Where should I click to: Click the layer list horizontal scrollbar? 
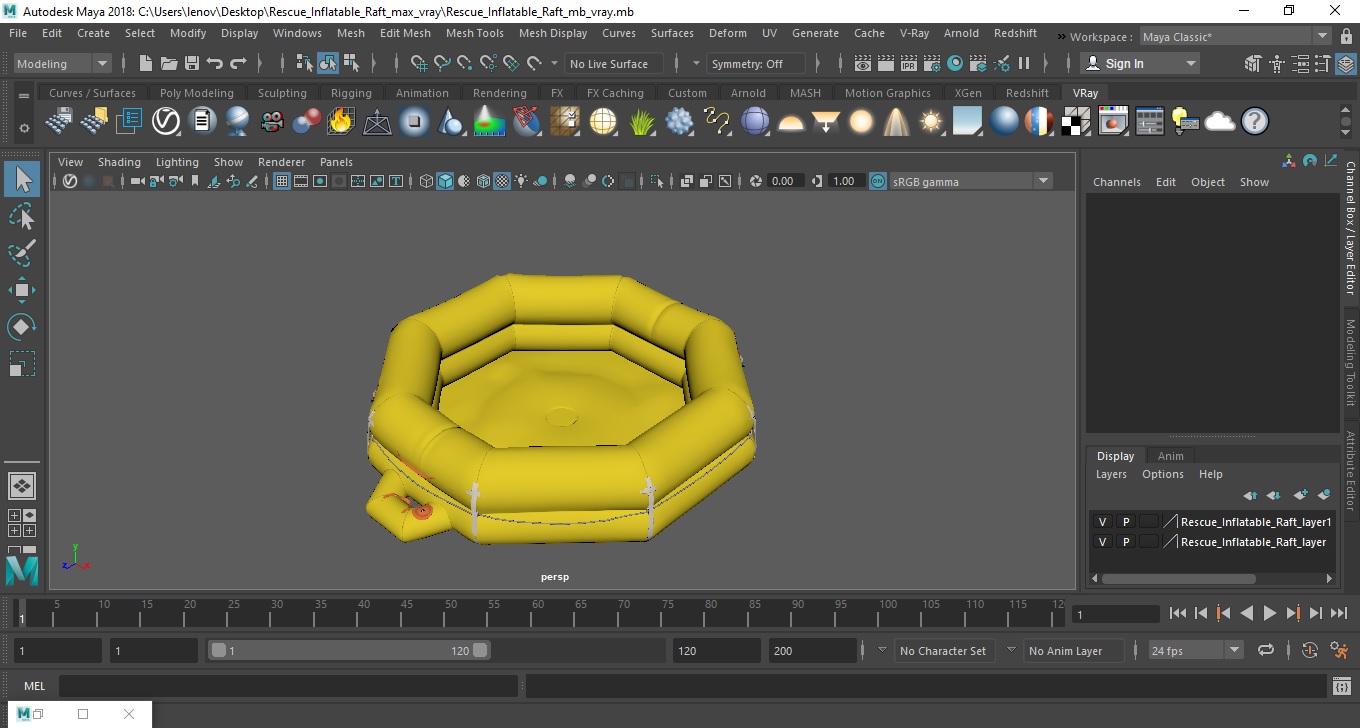click(1179, 578)
